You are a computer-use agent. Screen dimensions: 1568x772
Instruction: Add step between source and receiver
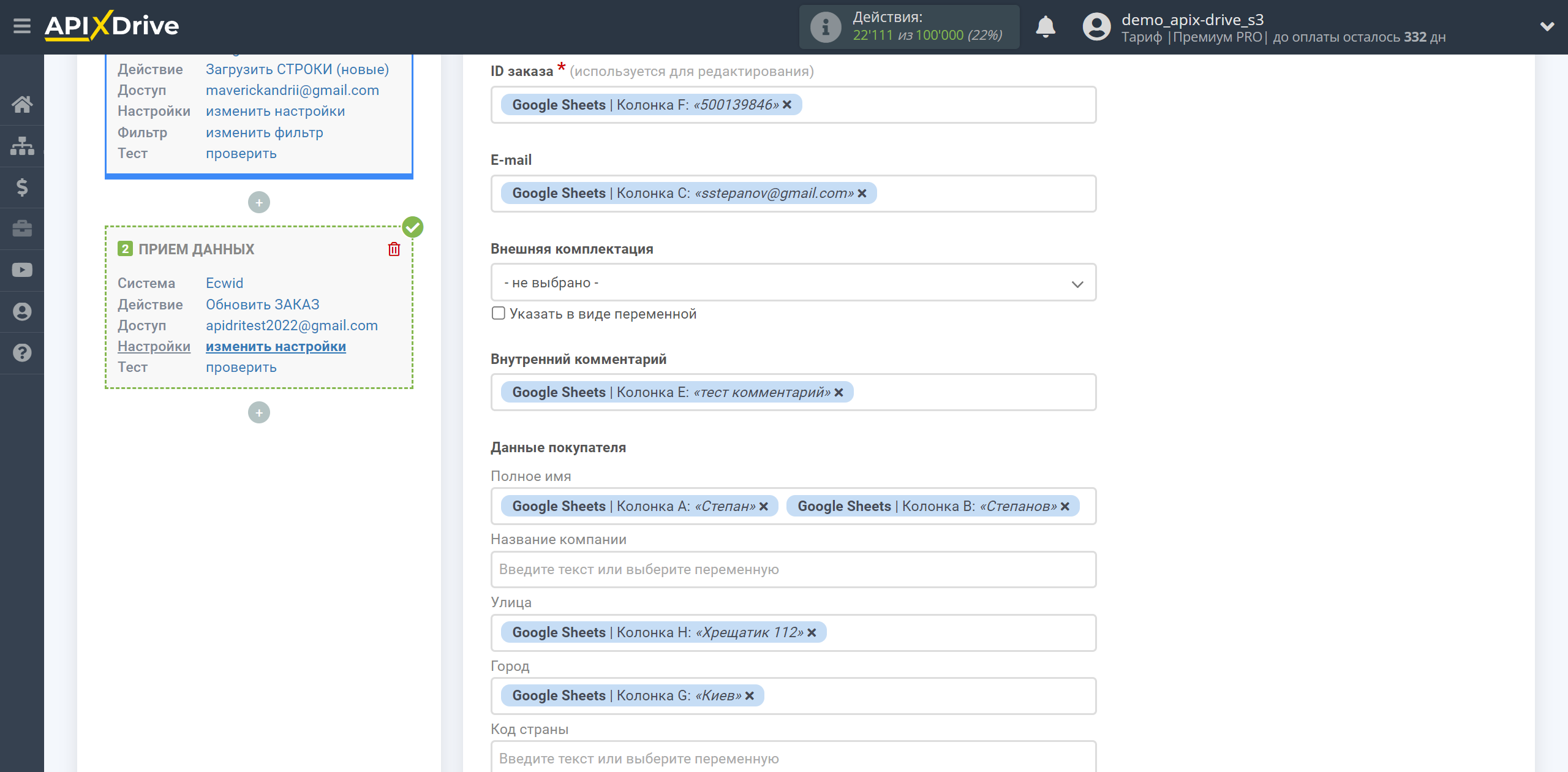[259, 202]
